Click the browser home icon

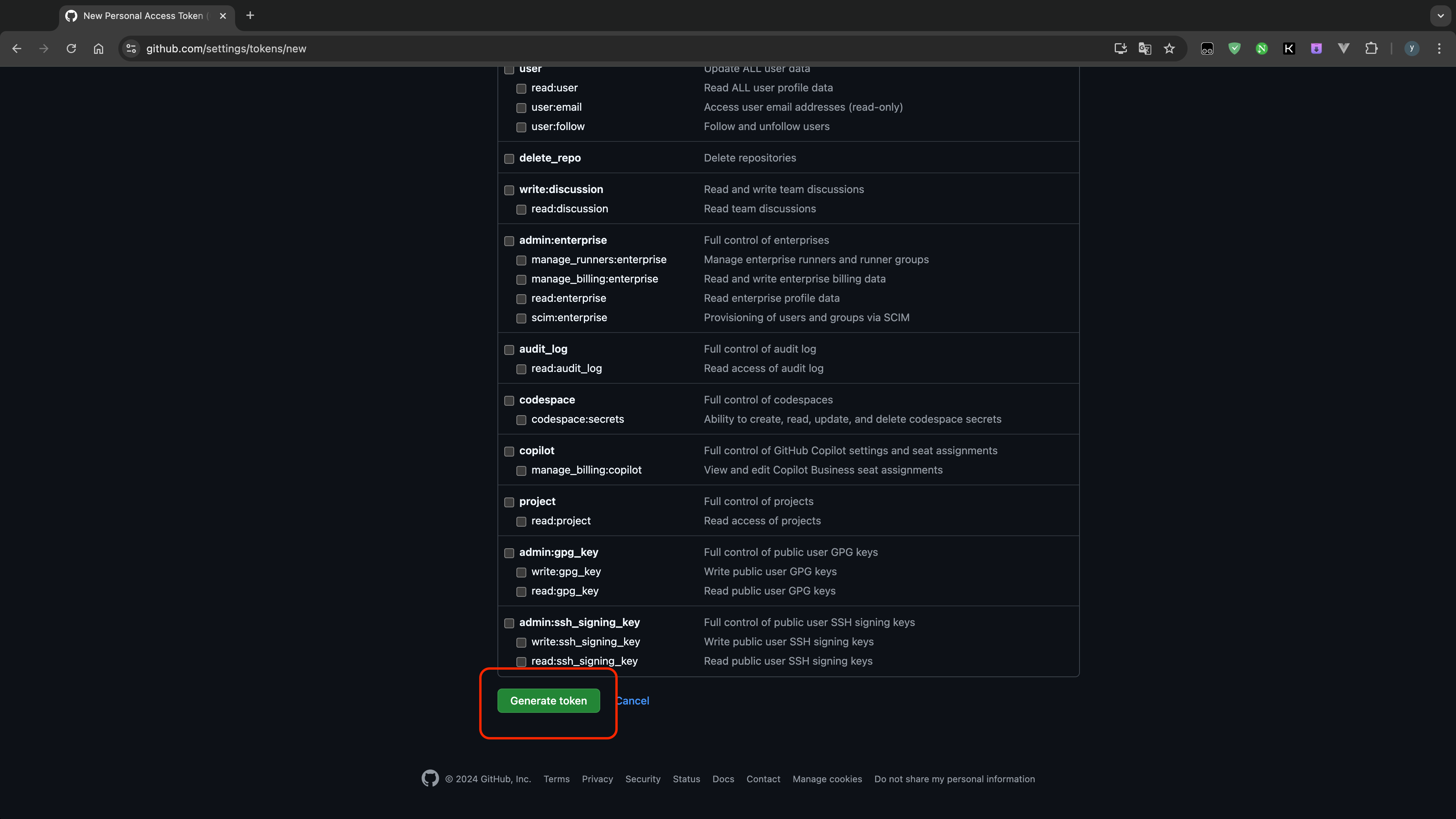tap(98, 49)
